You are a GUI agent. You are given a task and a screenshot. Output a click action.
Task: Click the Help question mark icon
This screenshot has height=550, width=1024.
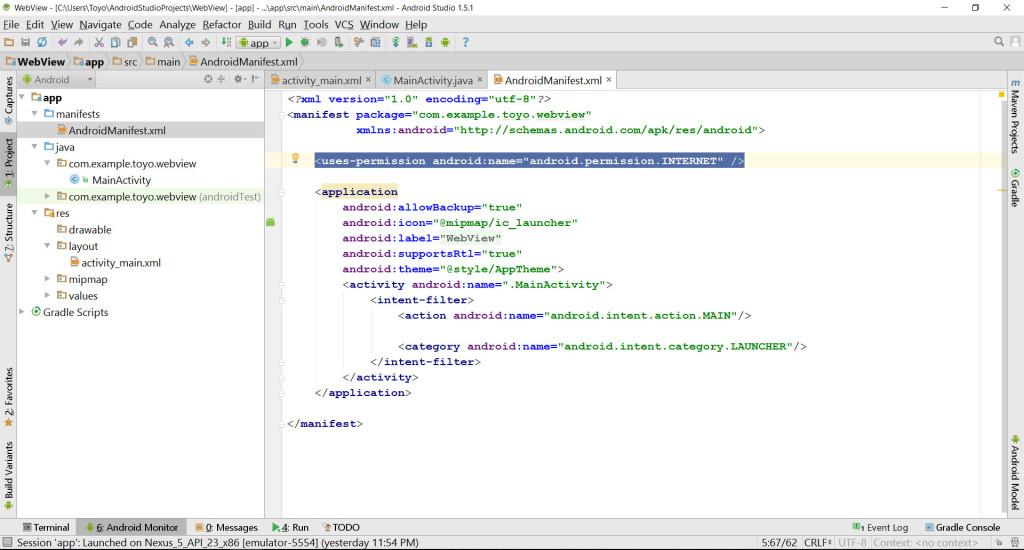(x=465, y=42)
